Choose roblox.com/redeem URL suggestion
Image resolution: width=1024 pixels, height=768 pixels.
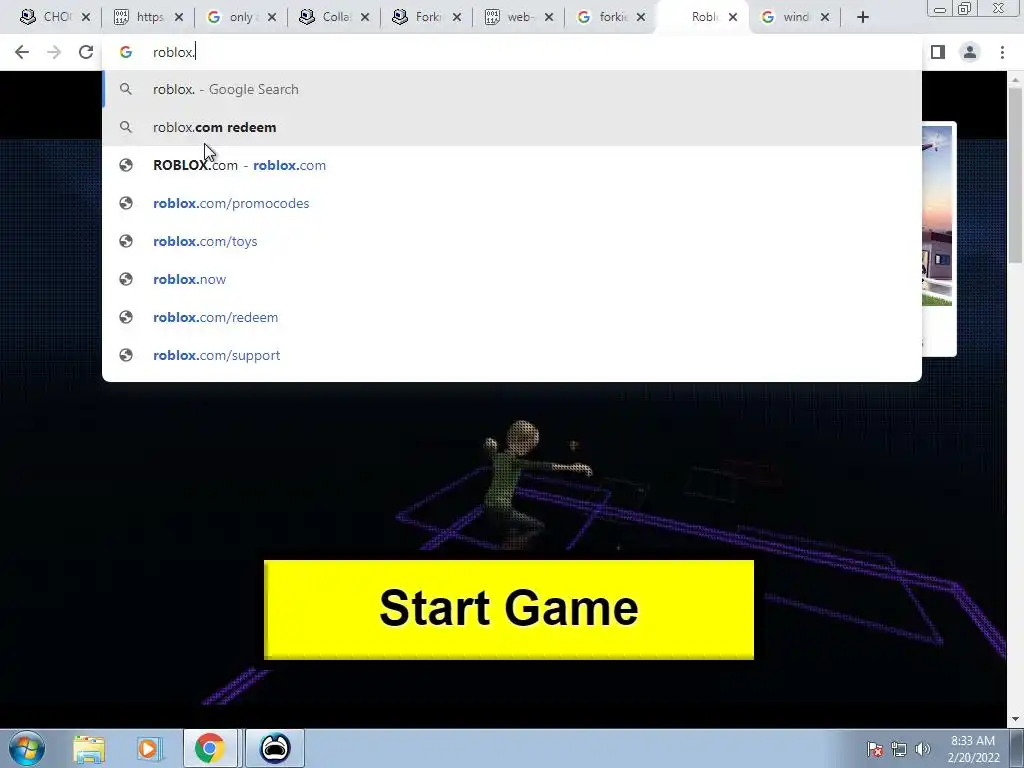point(511,317)
